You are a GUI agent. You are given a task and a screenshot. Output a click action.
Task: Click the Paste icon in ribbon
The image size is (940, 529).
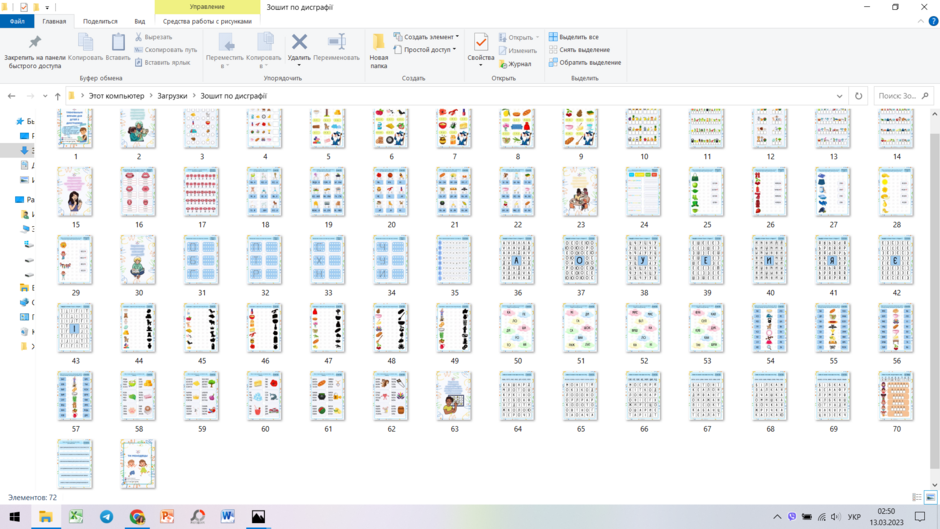coord(118,42)
